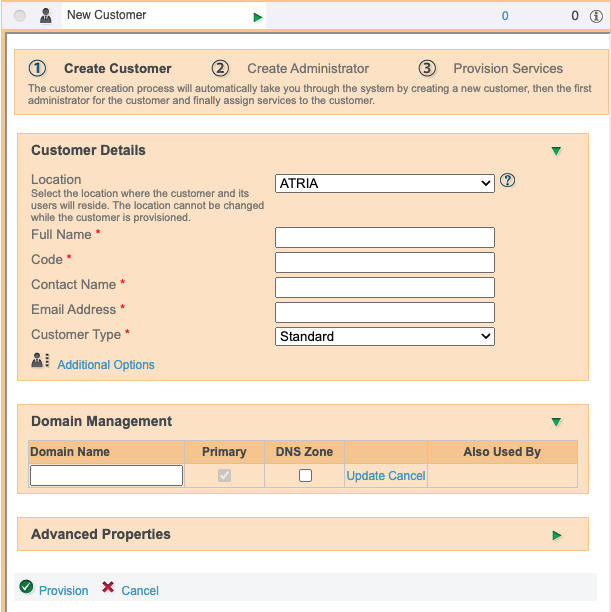The height and width of the screenshot is (612, 611).
Task: Select the radio button in the header row
Action: pos(20,16)
